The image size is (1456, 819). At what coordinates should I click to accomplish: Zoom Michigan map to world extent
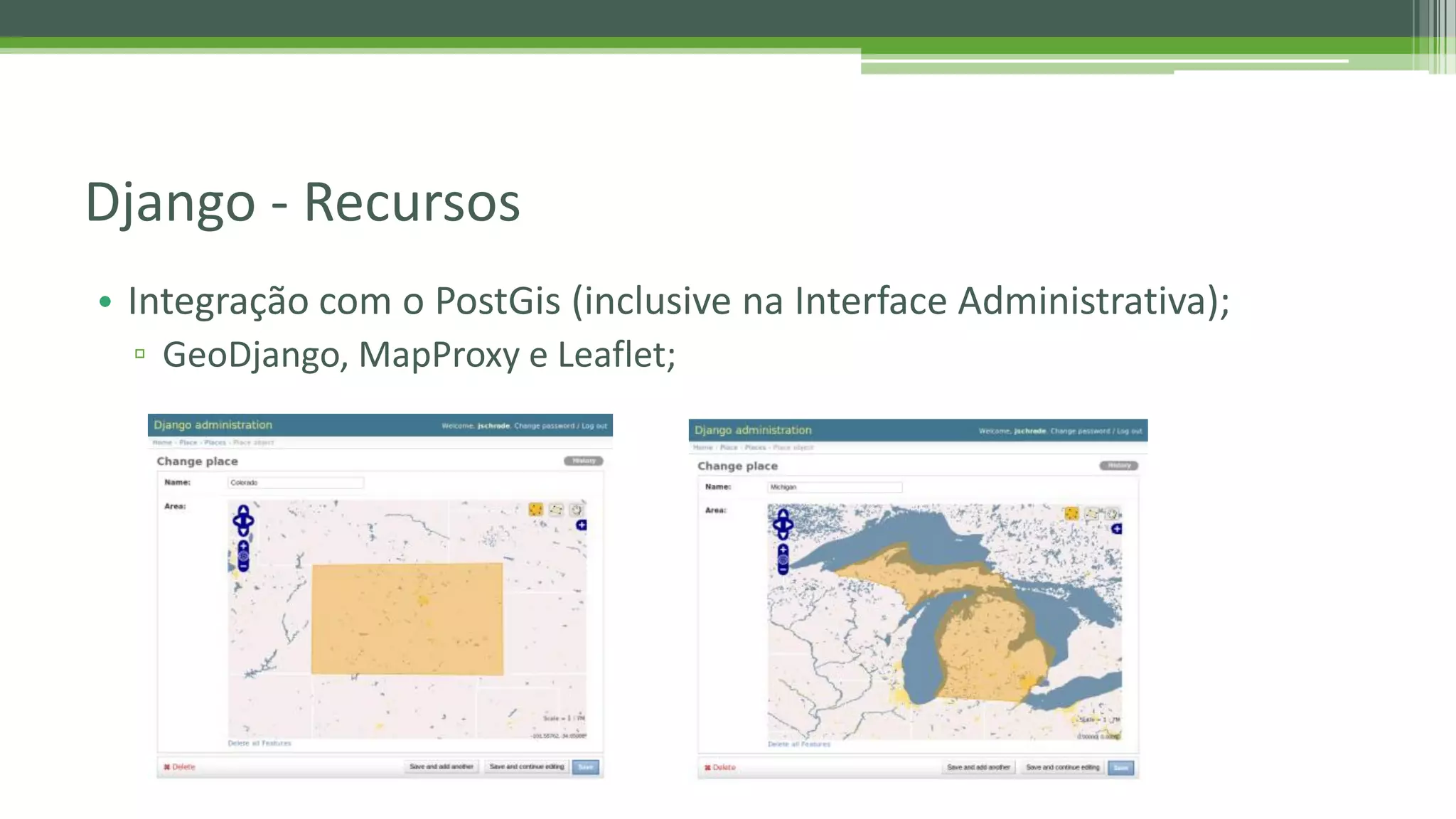click(x=783, y=560)
